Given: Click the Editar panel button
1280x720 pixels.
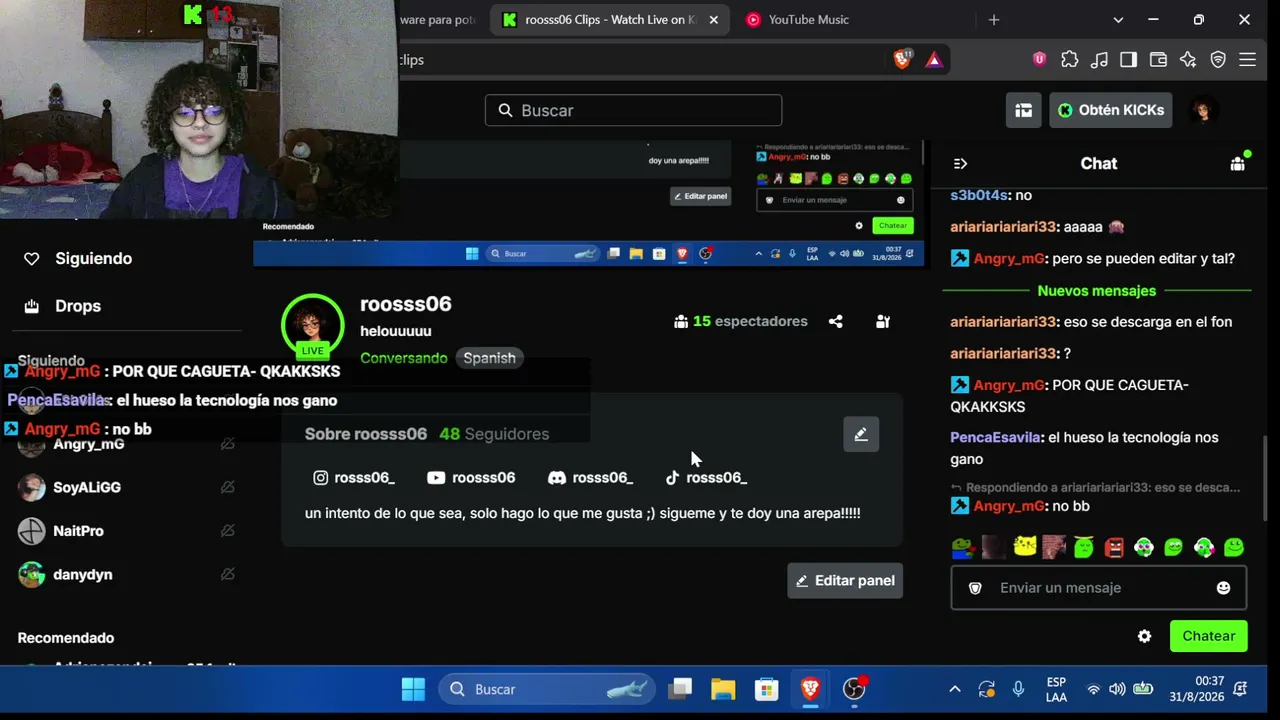Looking at the screenshot, I should point(845,581).
